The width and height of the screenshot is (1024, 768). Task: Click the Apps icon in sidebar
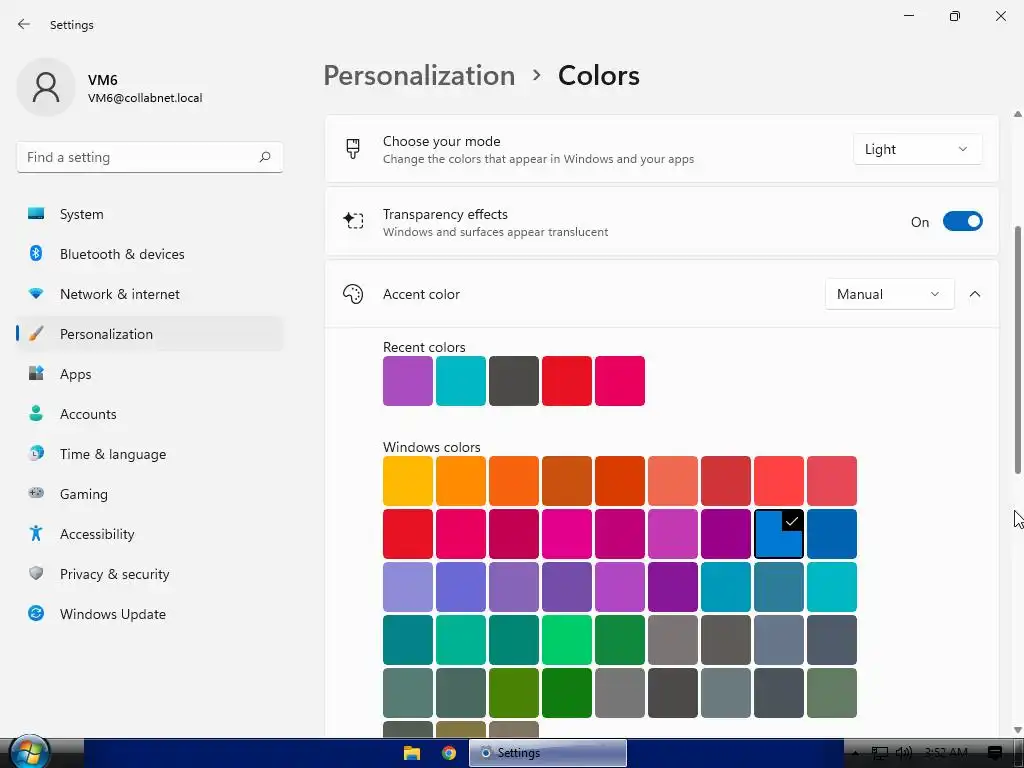36,374
